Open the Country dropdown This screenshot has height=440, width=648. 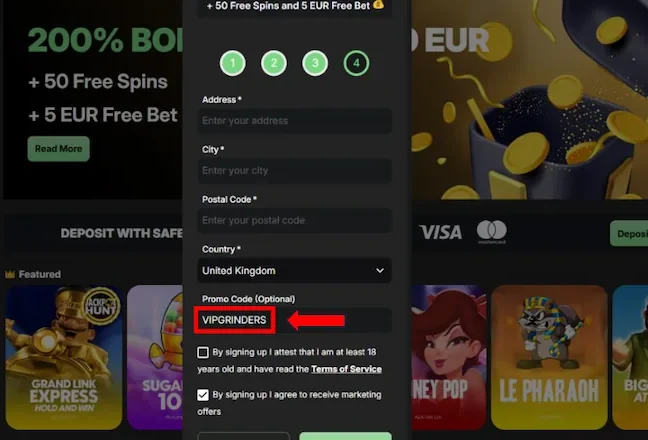point(294,271)
